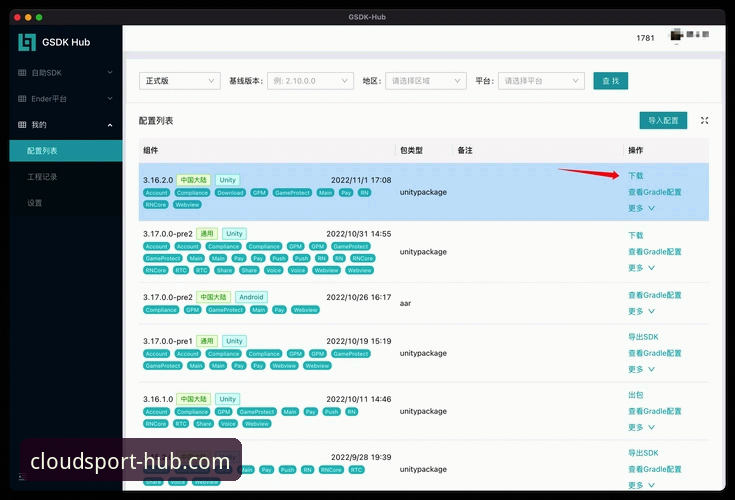
Task: Click the 组件 column header
Action: coord(150,150)
